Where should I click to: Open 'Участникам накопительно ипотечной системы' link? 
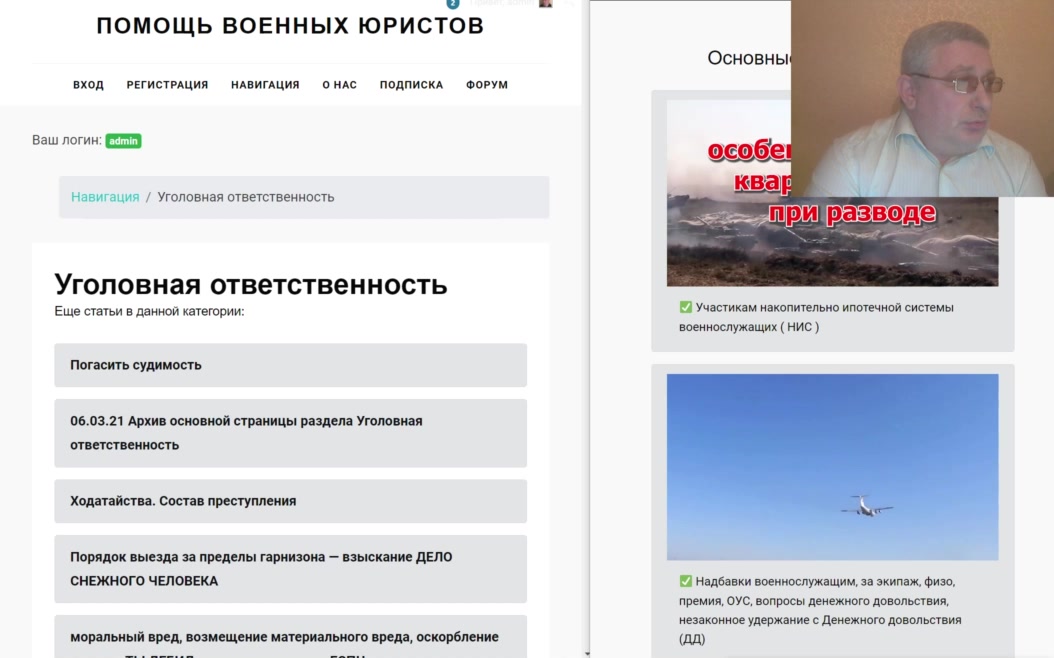coord(817,317)
